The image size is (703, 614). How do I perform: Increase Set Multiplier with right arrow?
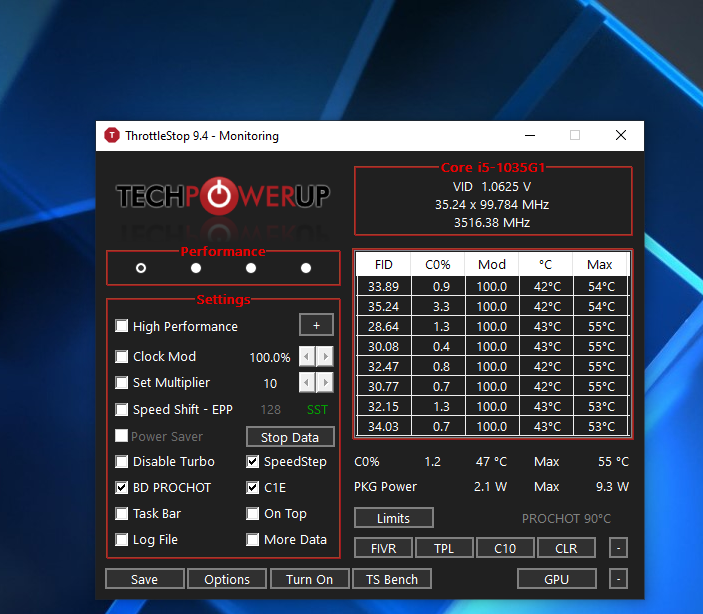click(325, 383)
